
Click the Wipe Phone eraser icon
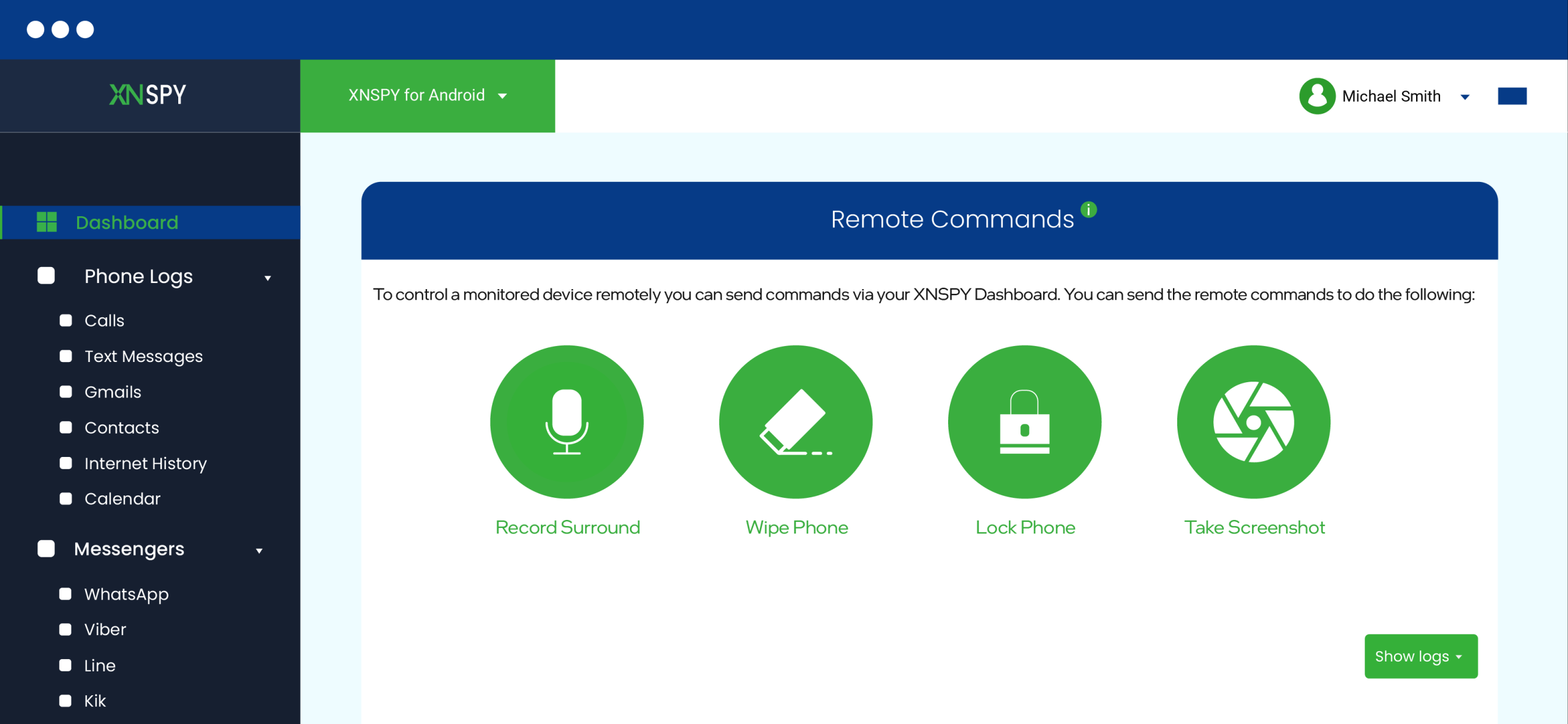click(795, 421)
